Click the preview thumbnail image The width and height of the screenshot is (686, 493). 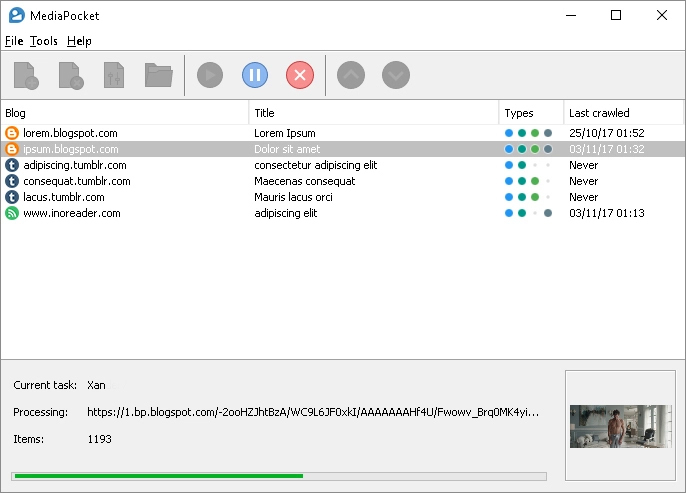coord(621,426)
